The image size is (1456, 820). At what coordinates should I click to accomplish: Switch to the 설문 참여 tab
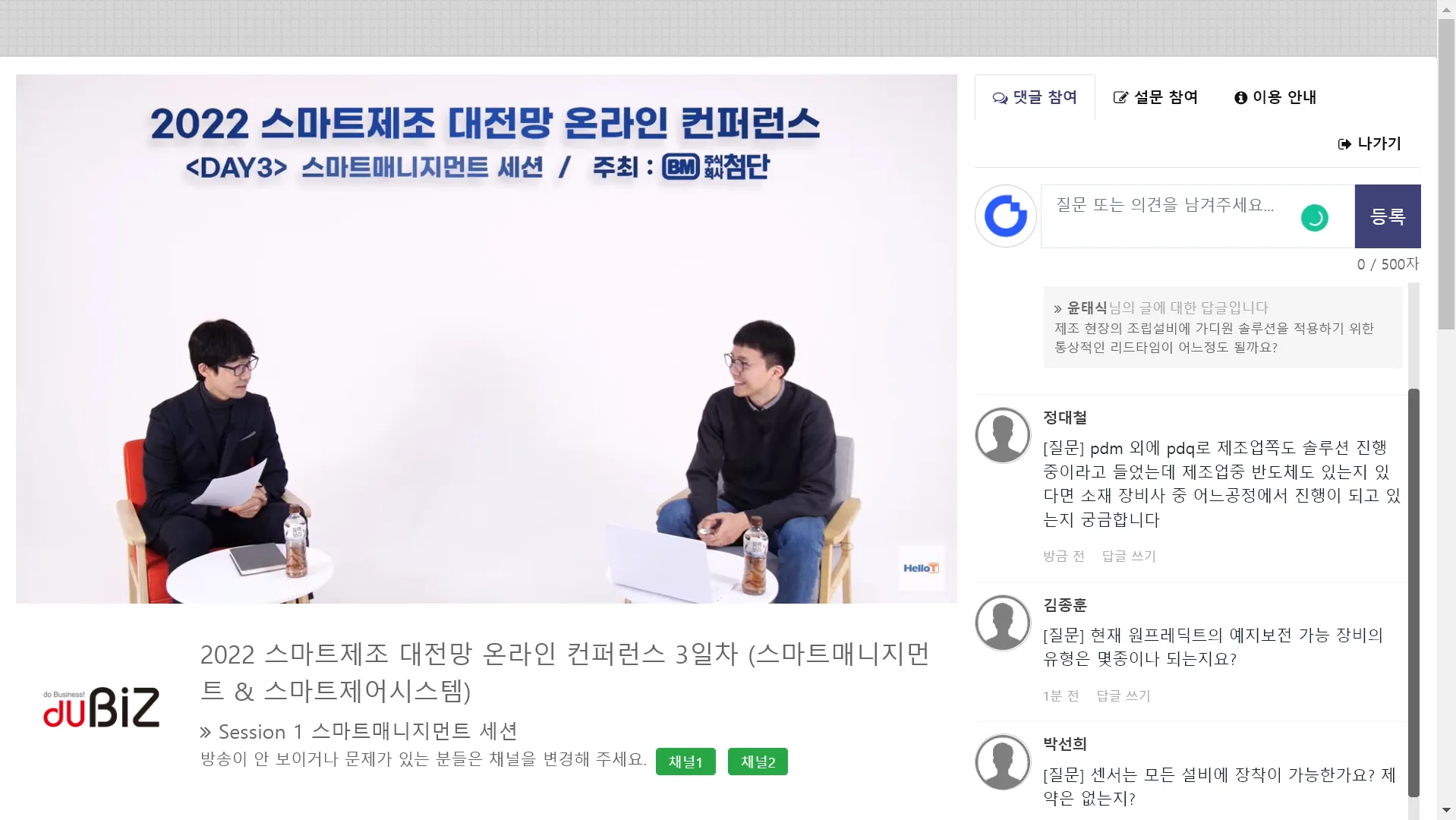tap(1155, 97)
